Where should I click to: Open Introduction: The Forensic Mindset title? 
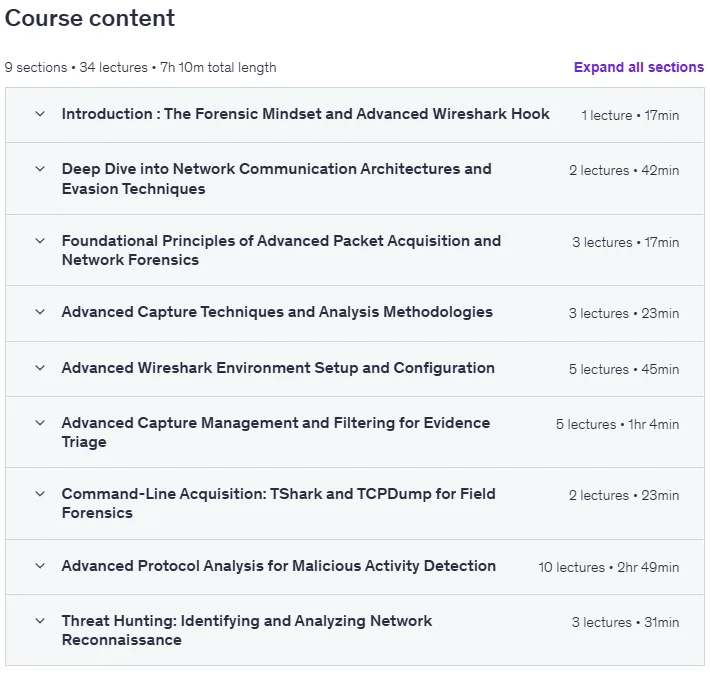click(x=306, y=114)
